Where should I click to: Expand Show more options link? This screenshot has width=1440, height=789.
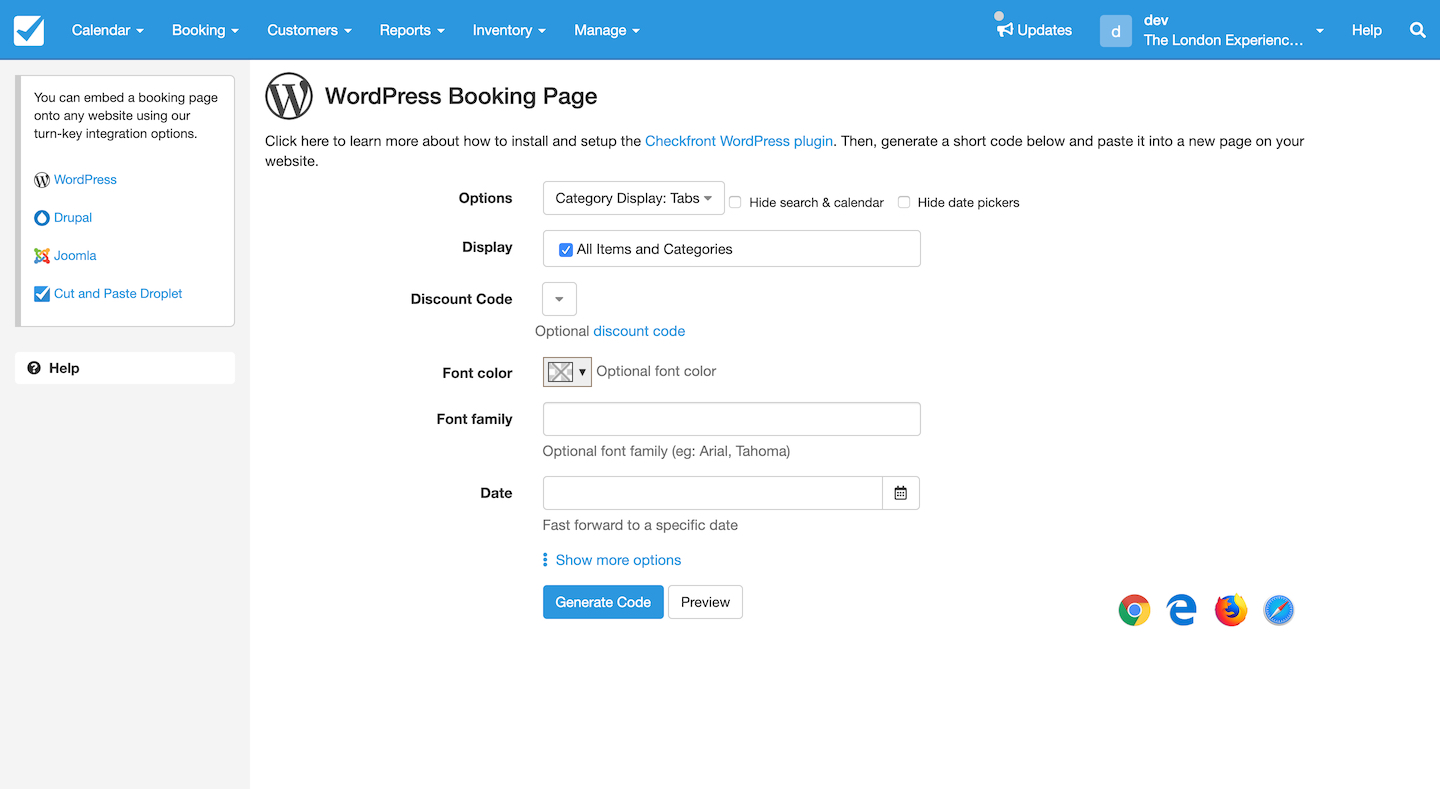coord(618,560)
